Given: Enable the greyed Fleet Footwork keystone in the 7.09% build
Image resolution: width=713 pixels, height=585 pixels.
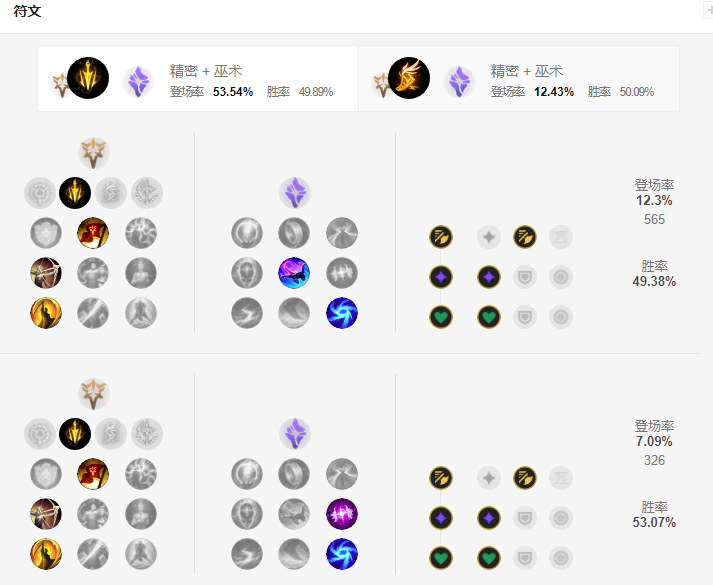Looking at the screenshot, I should coord(111,434).
